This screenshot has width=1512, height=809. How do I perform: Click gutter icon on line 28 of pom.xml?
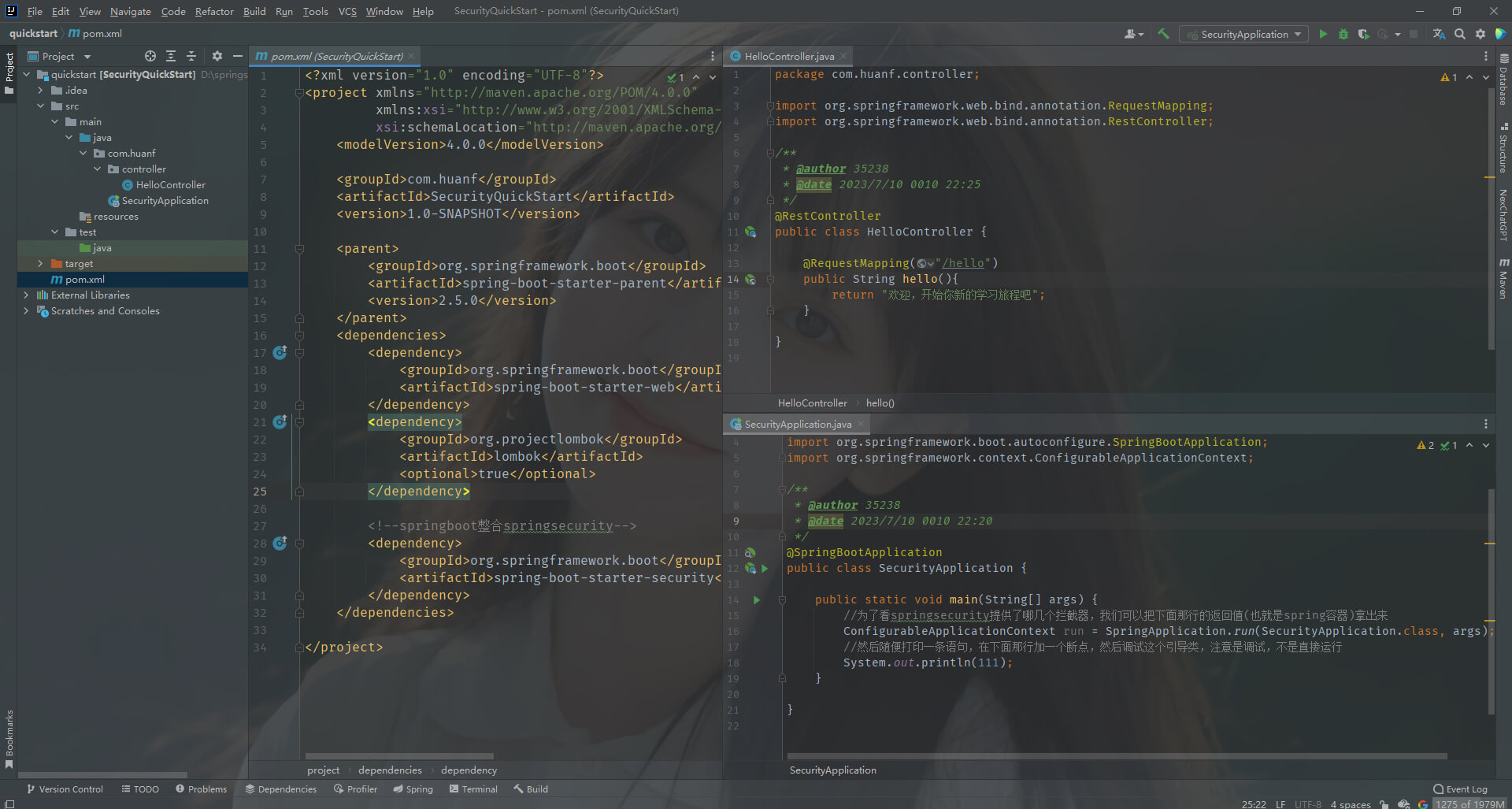[x=280, y=543]
